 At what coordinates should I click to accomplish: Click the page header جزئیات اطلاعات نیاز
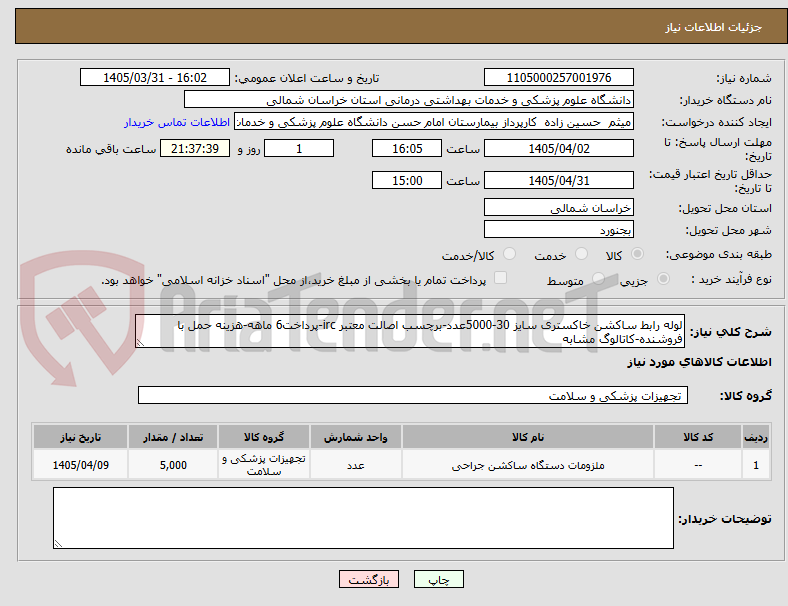coord(713,27)
